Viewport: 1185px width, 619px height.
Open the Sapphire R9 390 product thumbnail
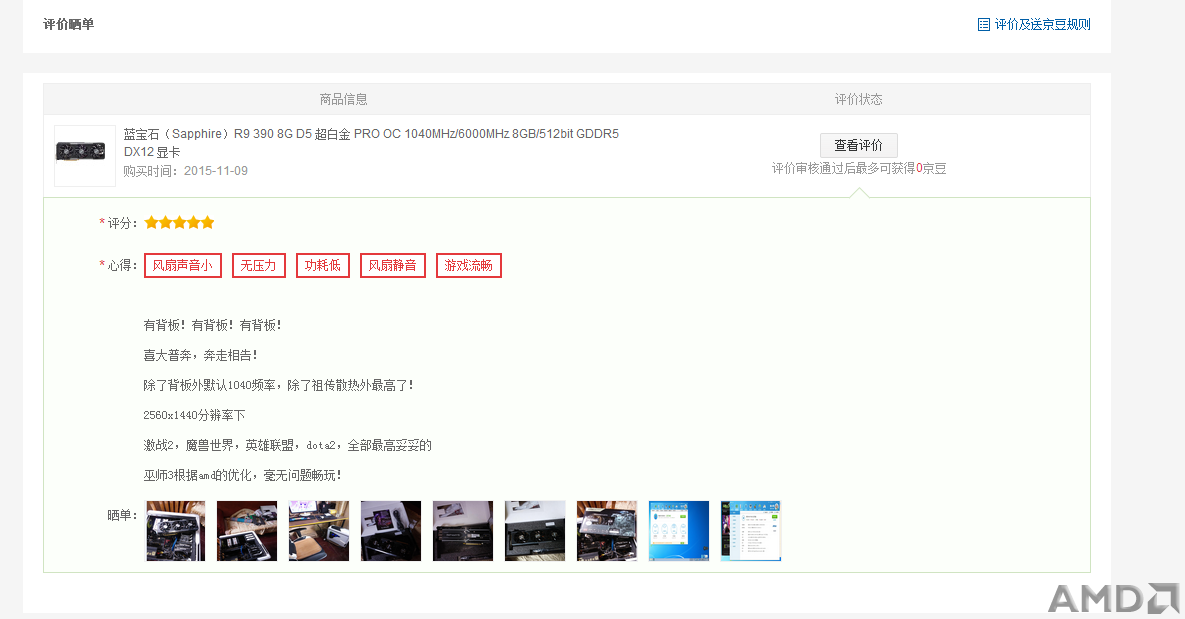click(85, 156)
